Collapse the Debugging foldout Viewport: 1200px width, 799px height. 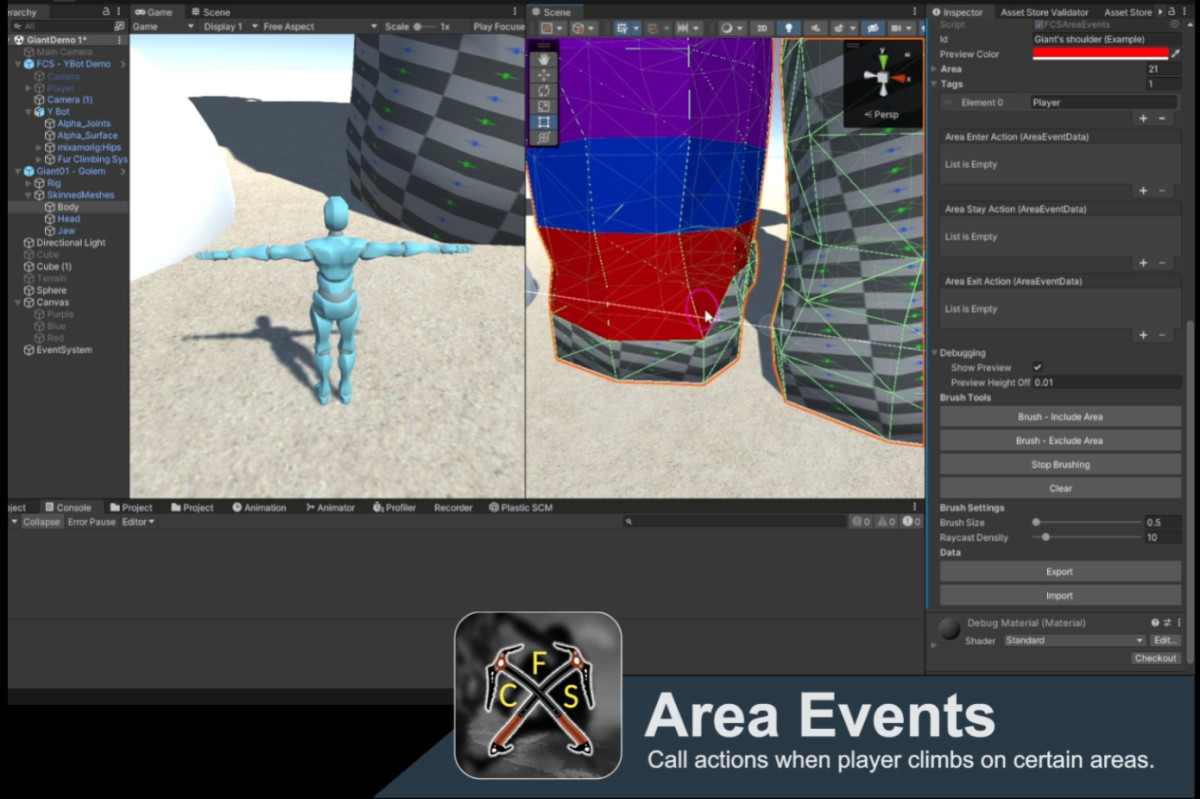(934, 353)
